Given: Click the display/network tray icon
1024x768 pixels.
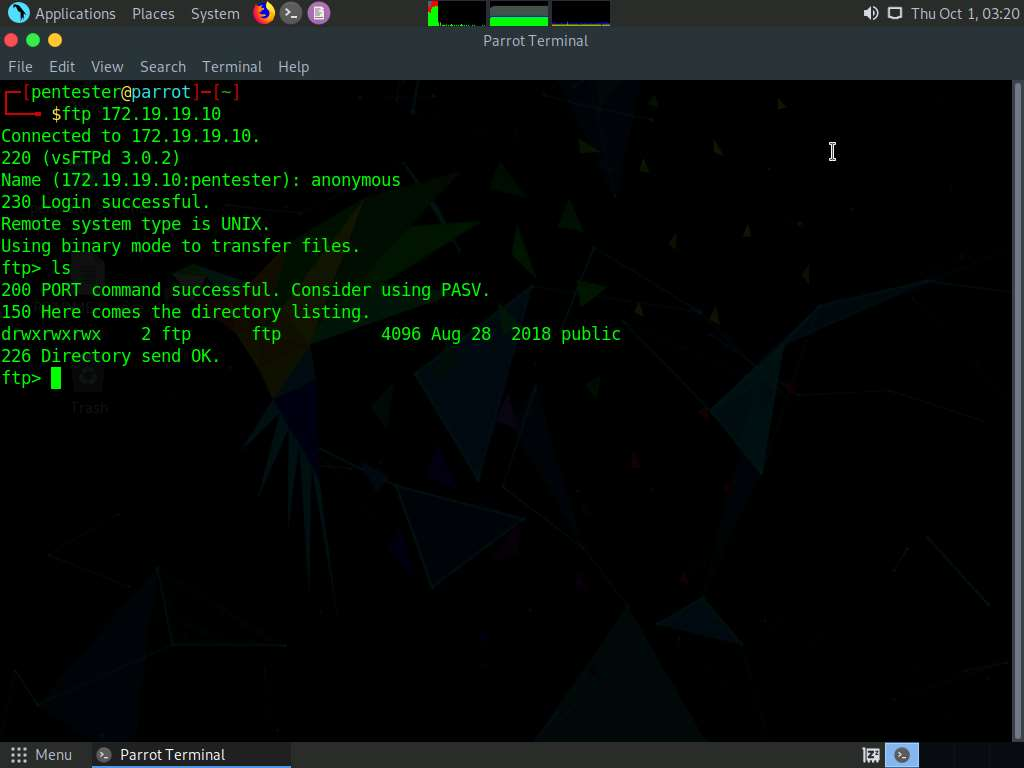Looking at the screenshot, I should point(895,14).
